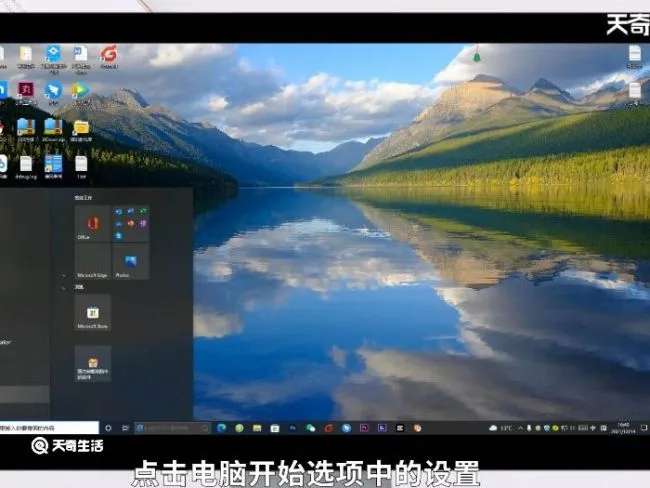
Task: Open the green bell icon on desktop
Action: click(477, 55)
